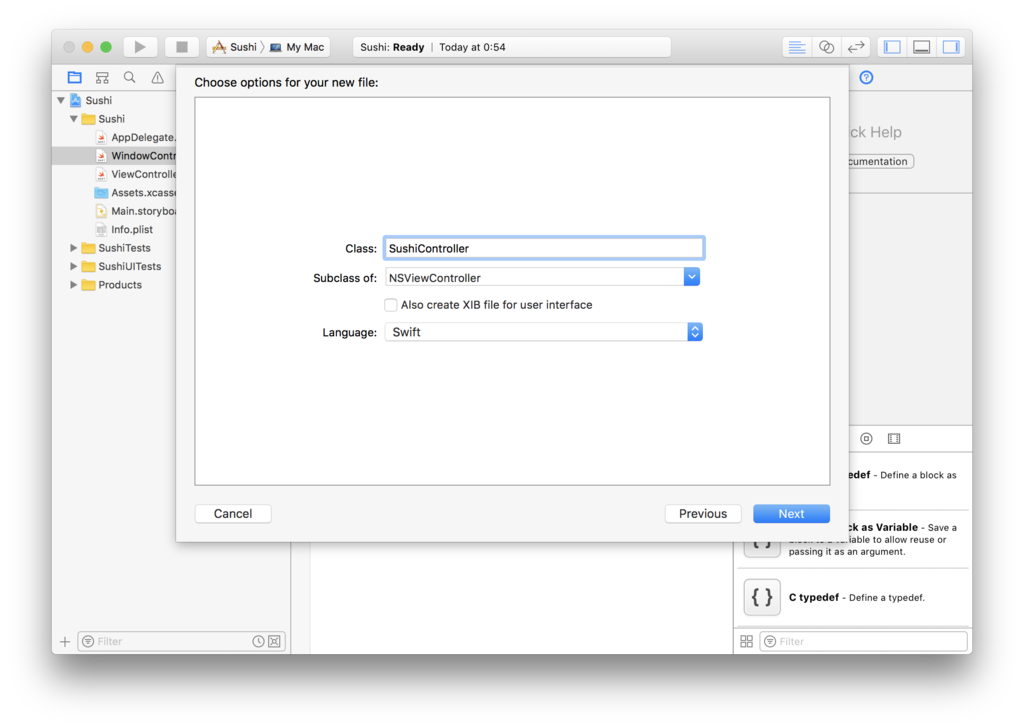Click the Cancel button
Viewport: 1024px width, 728px height.
tap(233, 514)
